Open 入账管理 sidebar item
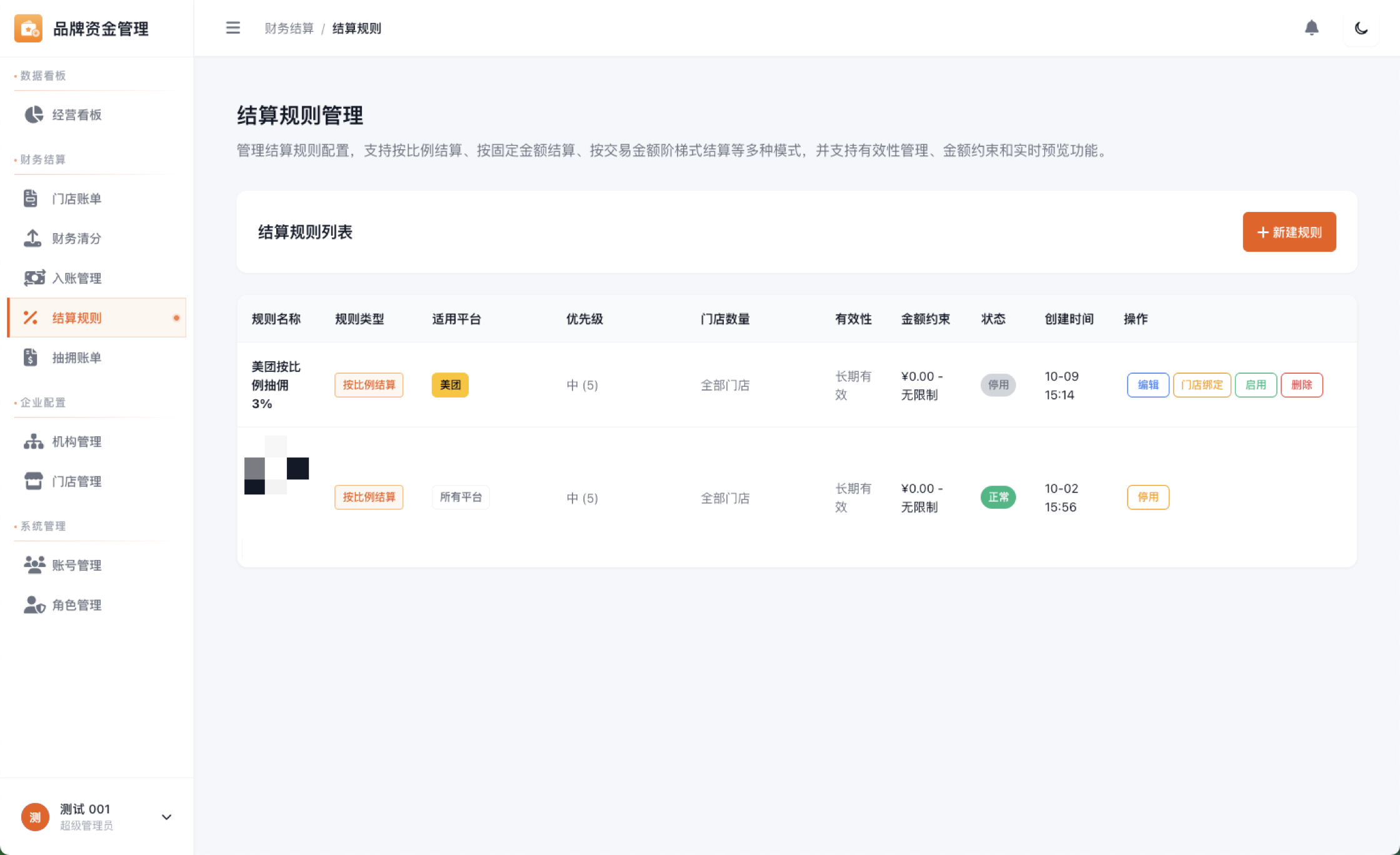1400x855 pixels. tap(76, 278)
